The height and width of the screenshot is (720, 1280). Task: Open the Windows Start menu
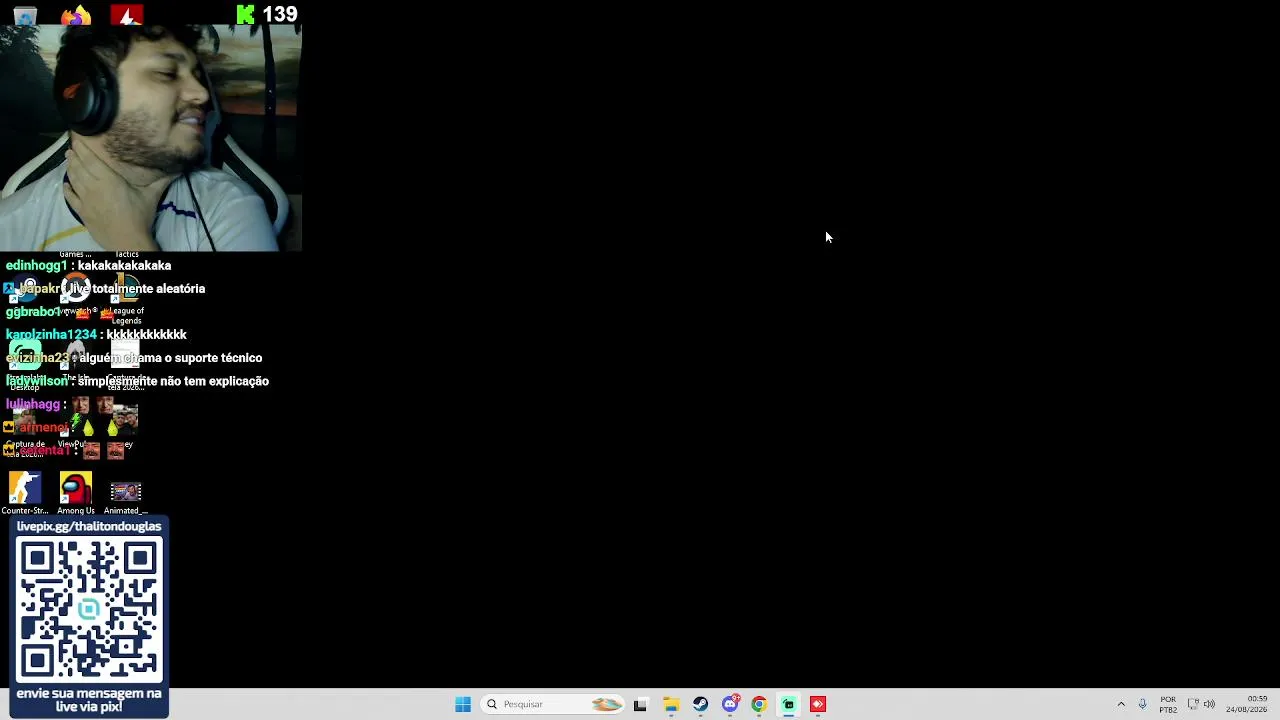click(x=463, y=704)
